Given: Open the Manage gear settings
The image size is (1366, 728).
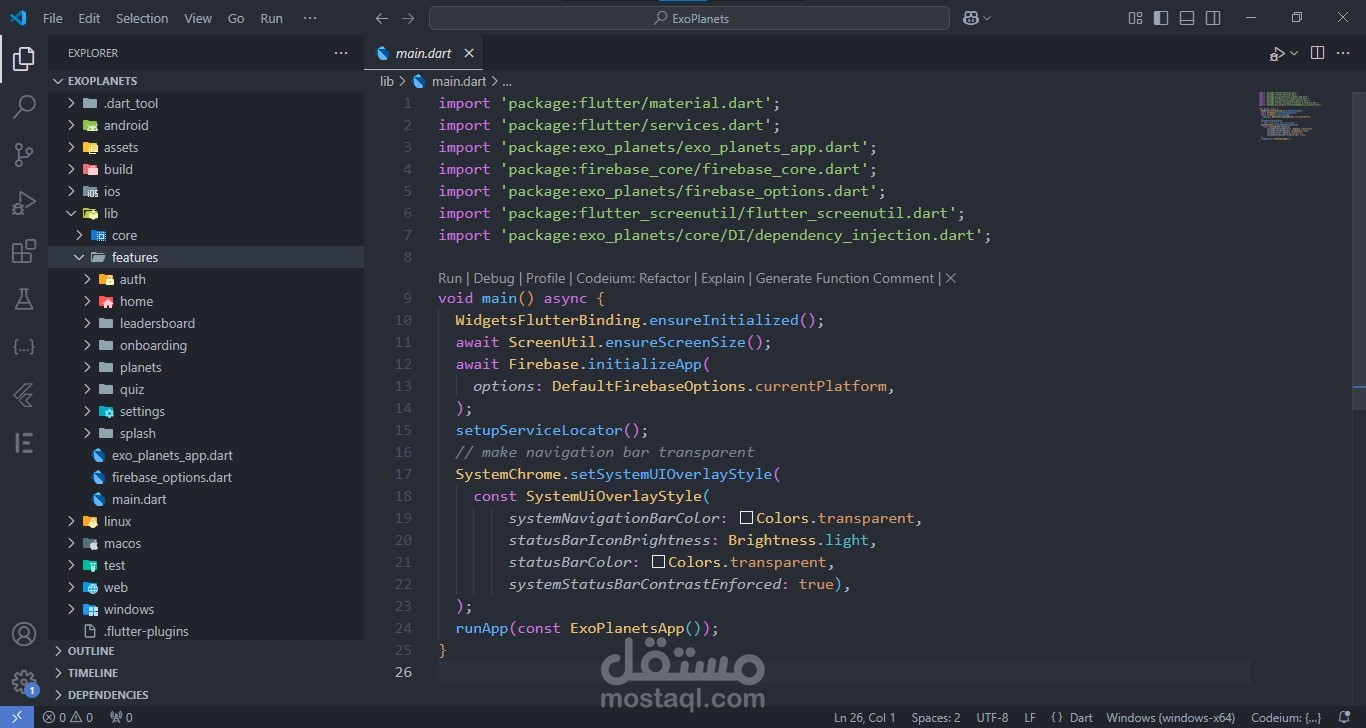Looking at the screenshot, I should click(x=24, y=682).
